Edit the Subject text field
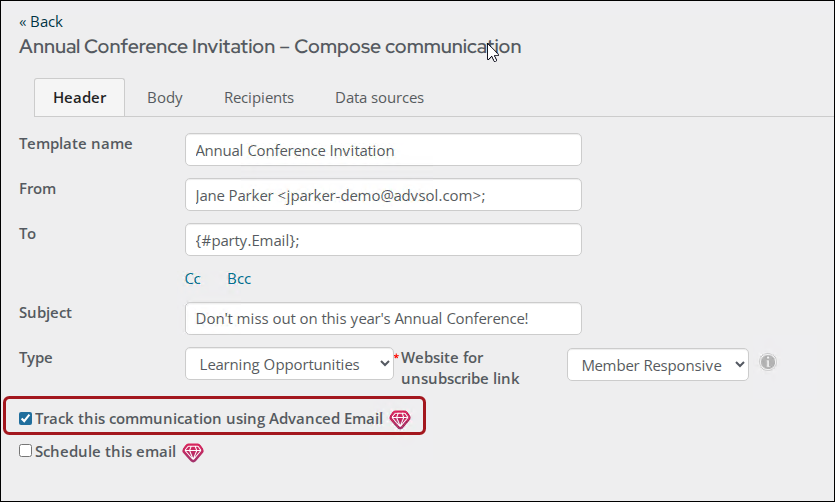This screenshot has width=835, height=502. (383, 318)
